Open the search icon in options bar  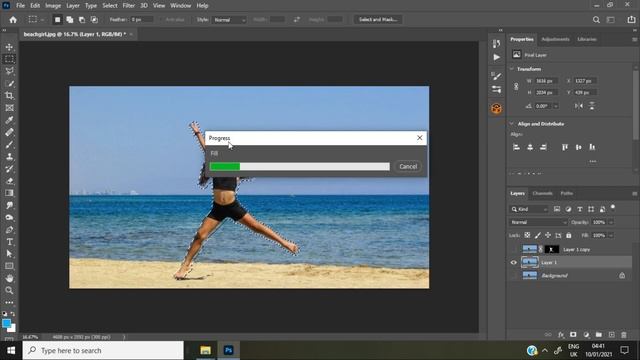596,20
